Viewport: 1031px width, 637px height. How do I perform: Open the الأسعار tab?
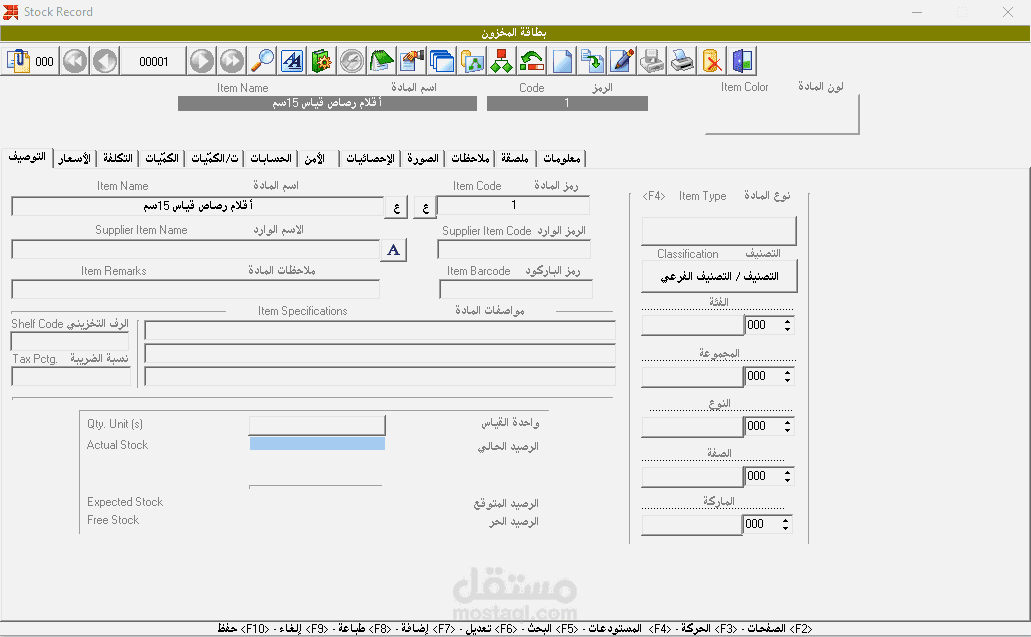pos(74,158)
